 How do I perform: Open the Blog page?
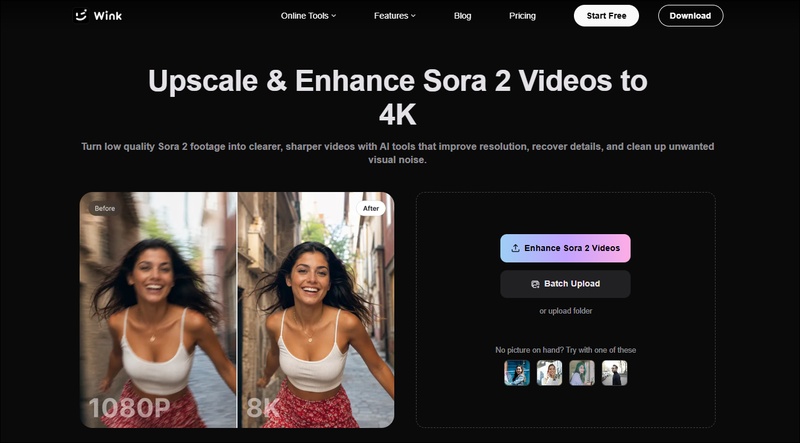tap(462, 16)
